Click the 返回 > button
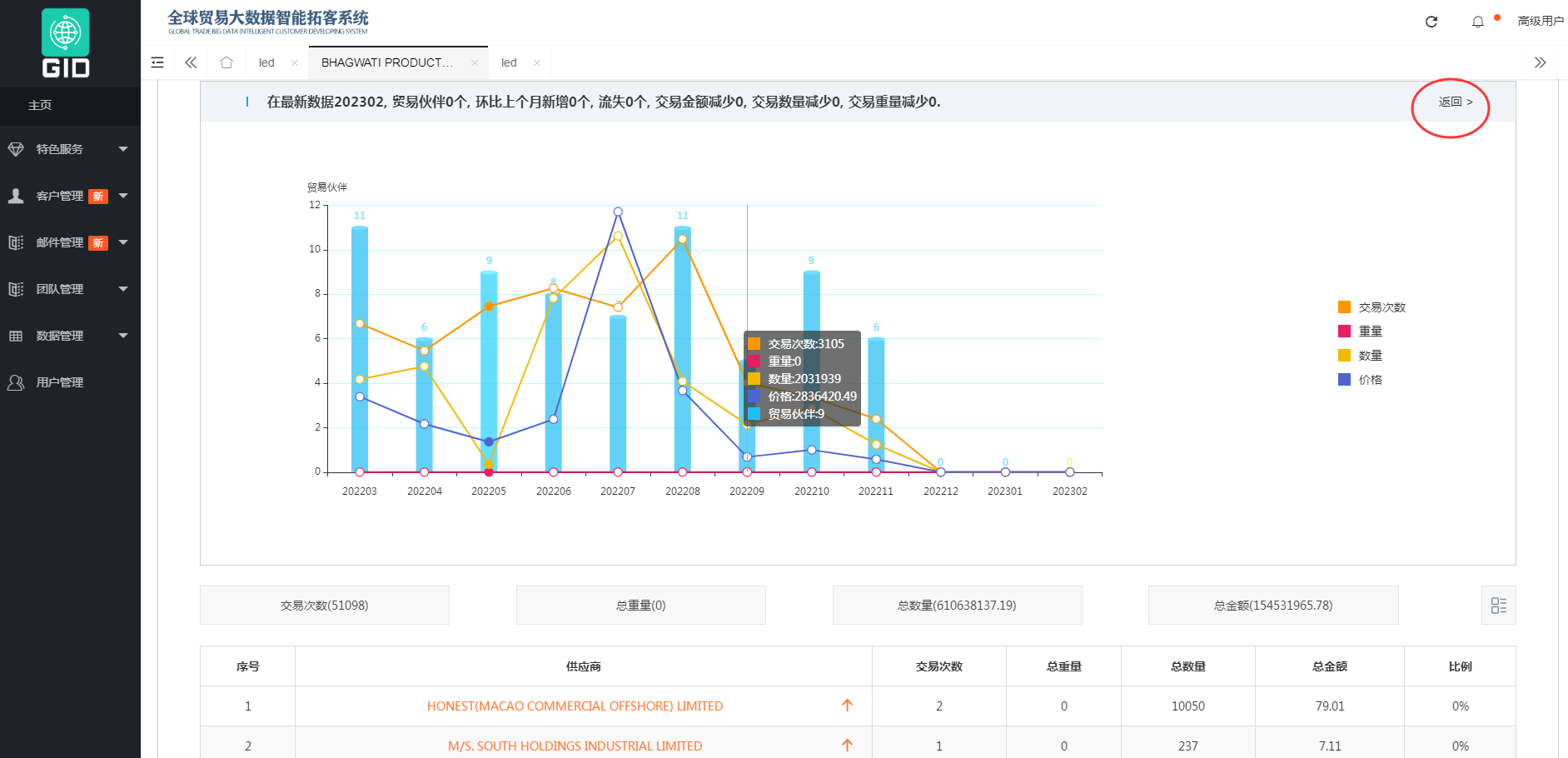The width and height of the screenshot is (1568, 758). pos(1456,102)
